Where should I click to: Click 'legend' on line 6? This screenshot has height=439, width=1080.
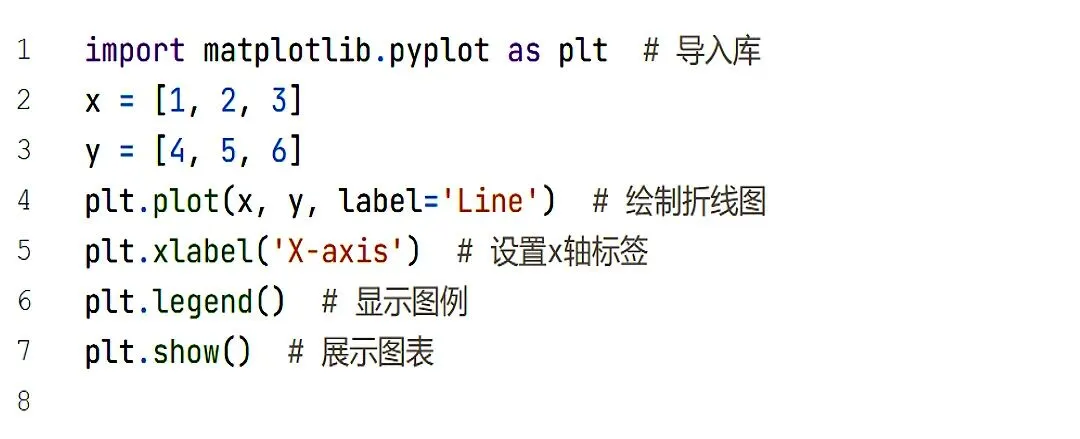pos(202,302)
